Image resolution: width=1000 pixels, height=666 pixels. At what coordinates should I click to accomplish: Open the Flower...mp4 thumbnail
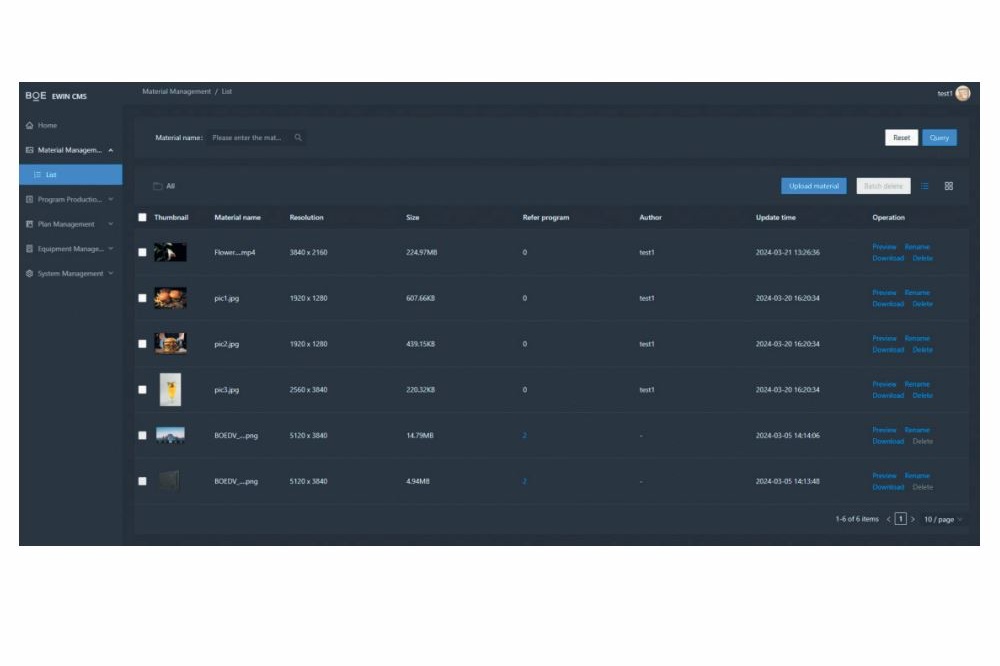tap(170, 253)
